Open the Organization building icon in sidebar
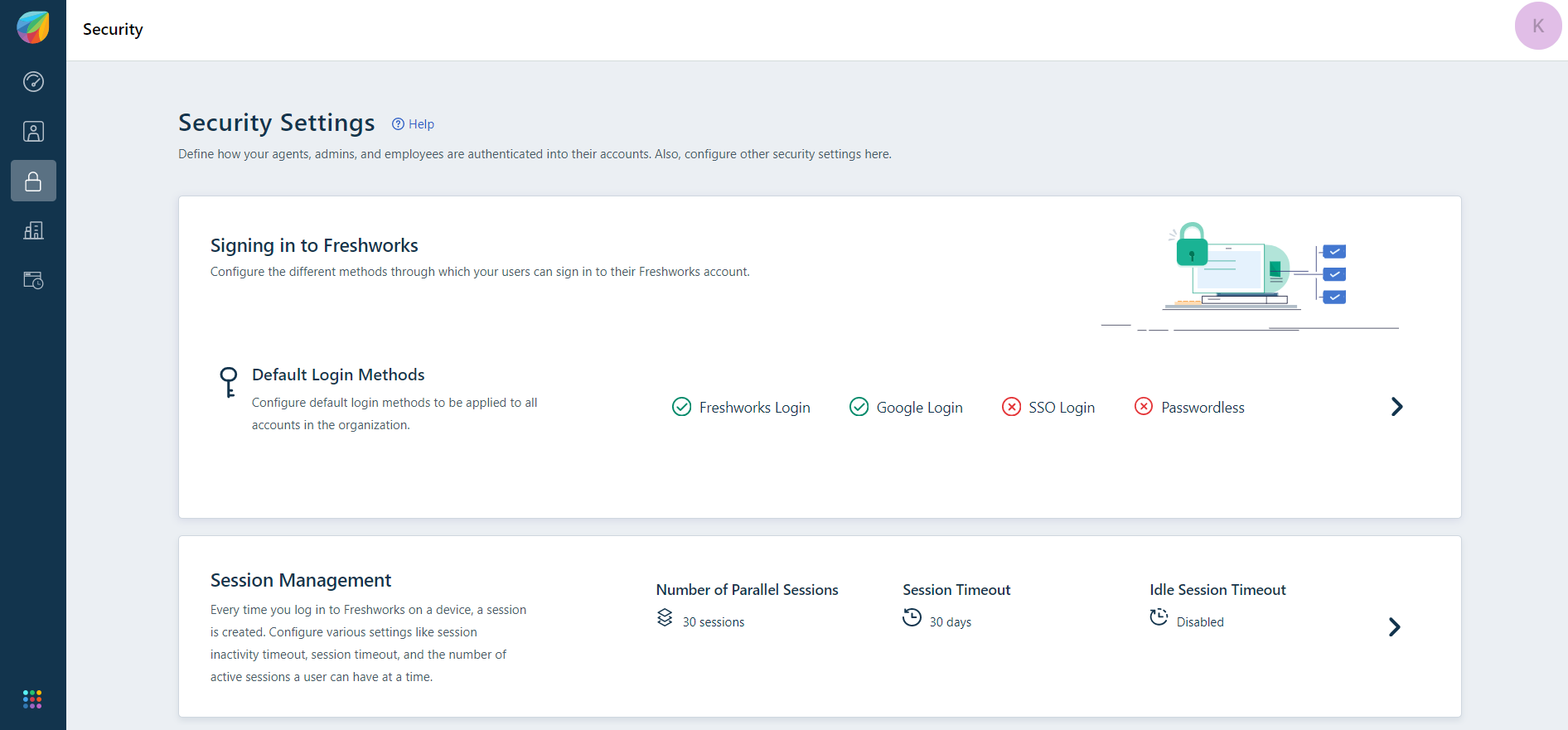 [x=33, y=230]
